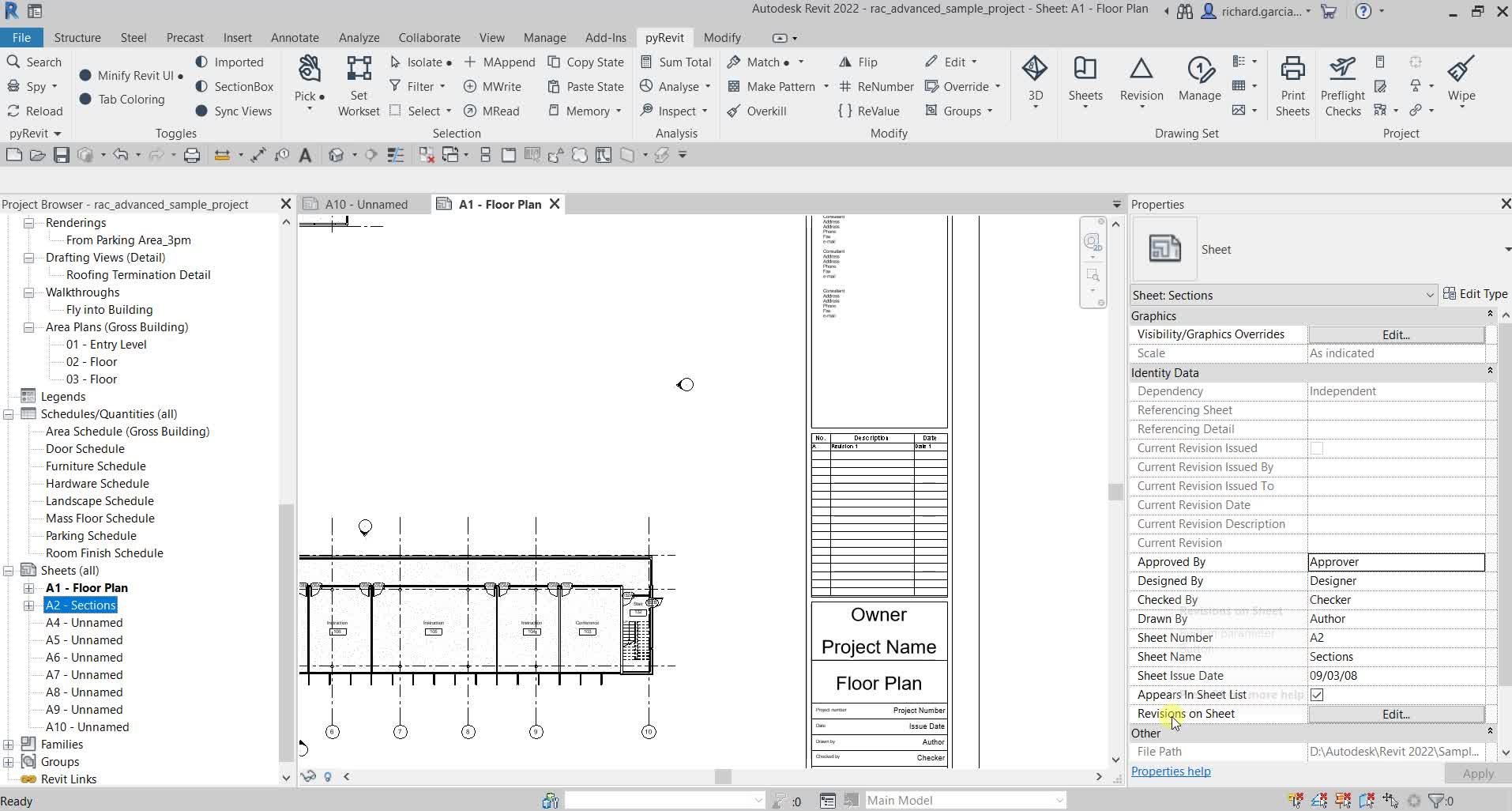Expand the A1 - Floor Plan tree node
The width and height of the screenshot is (1512, 811).
pyautogui.click(x=28, y=587)
